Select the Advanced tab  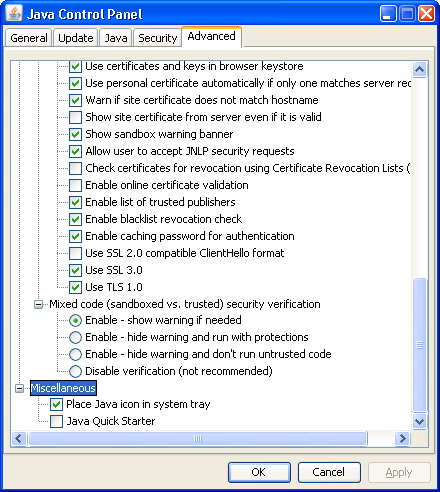click(x=211, y=36)
